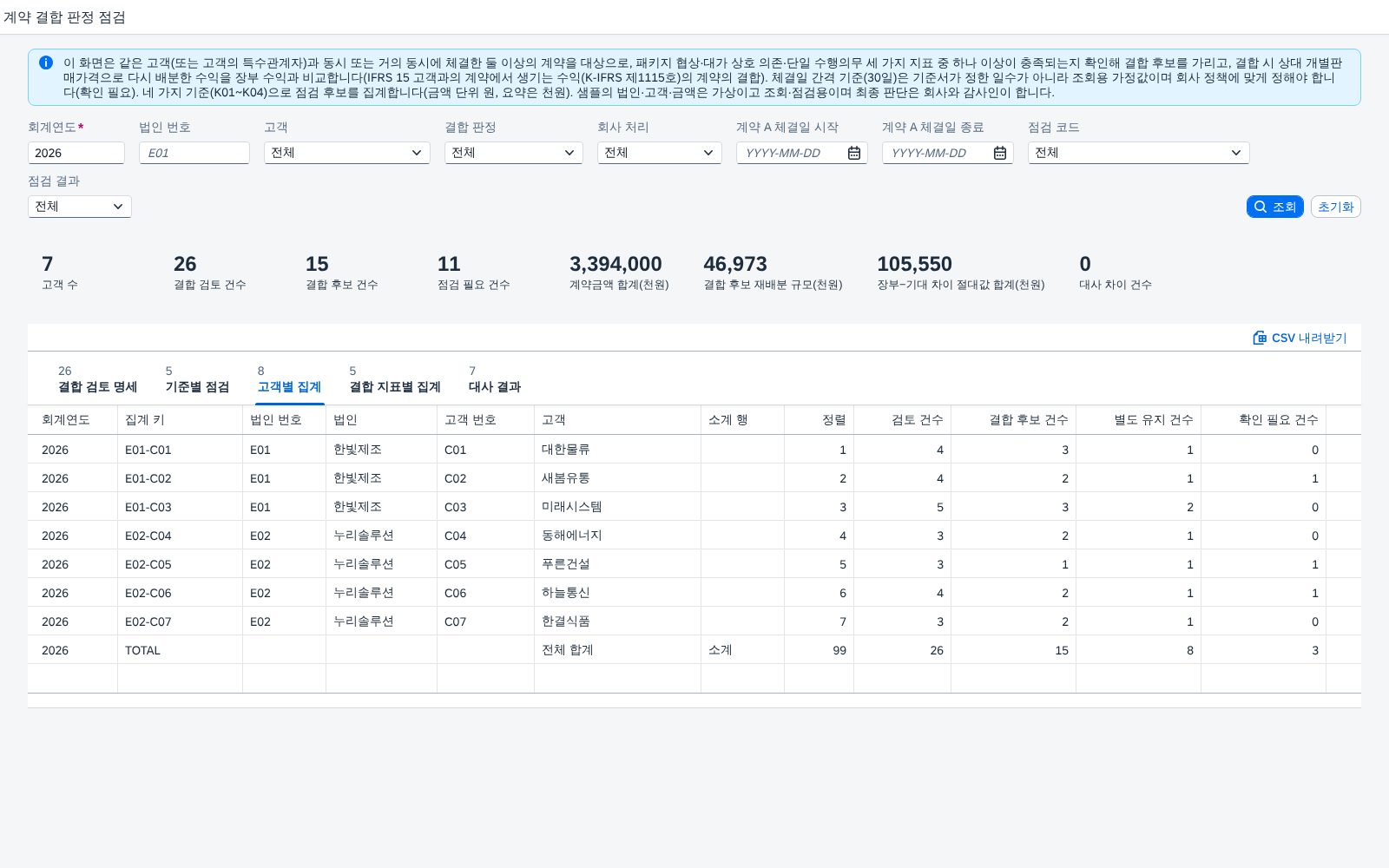1389x868 pixels.
Task: Click the 조회 search button
Action: coord(1274,207)
